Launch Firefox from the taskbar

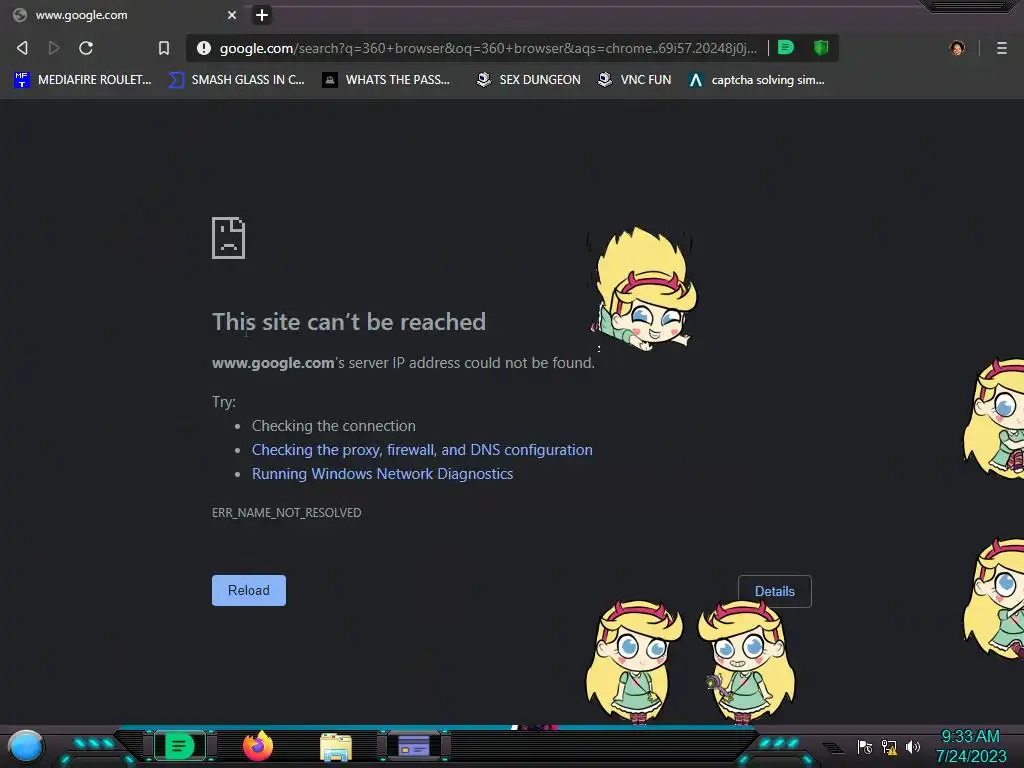(258, 746)
